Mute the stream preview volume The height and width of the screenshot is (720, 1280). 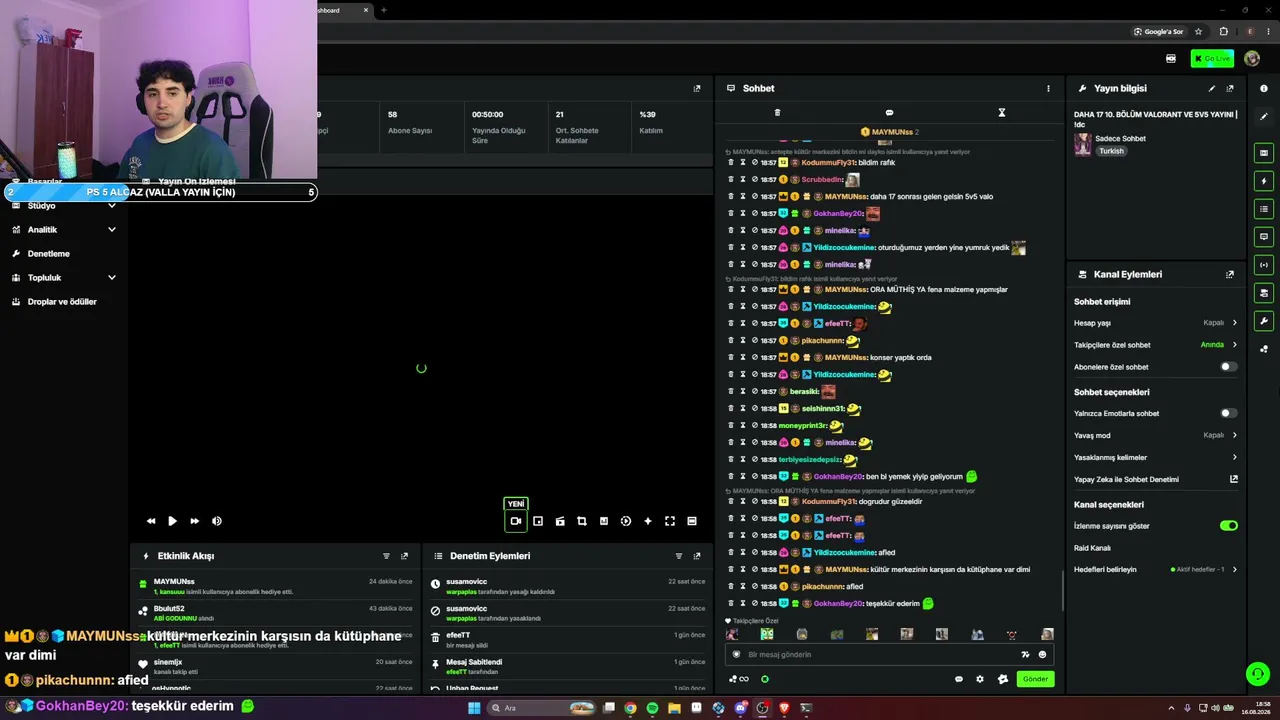point(217,521)
